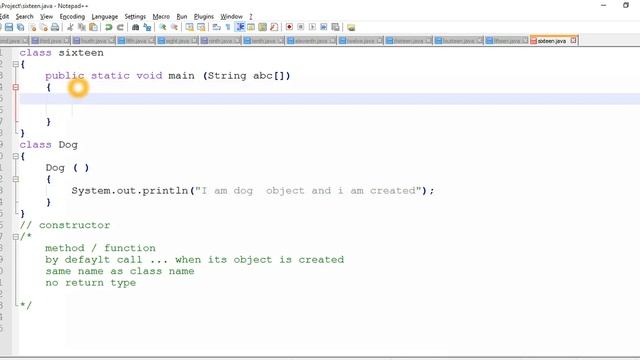Click the last toolbar icon after macros
The height and width of the screenshot is (360, 640).
351,27
